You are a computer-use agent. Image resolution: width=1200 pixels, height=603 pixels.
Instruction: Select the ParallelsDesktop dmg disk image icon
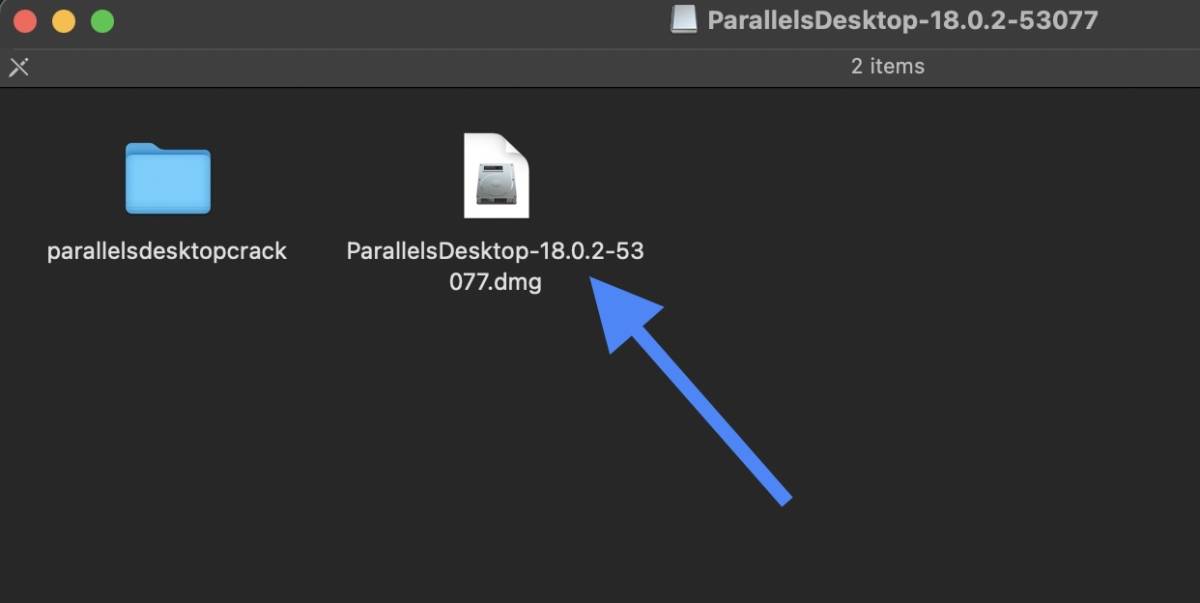pos(496,175)
